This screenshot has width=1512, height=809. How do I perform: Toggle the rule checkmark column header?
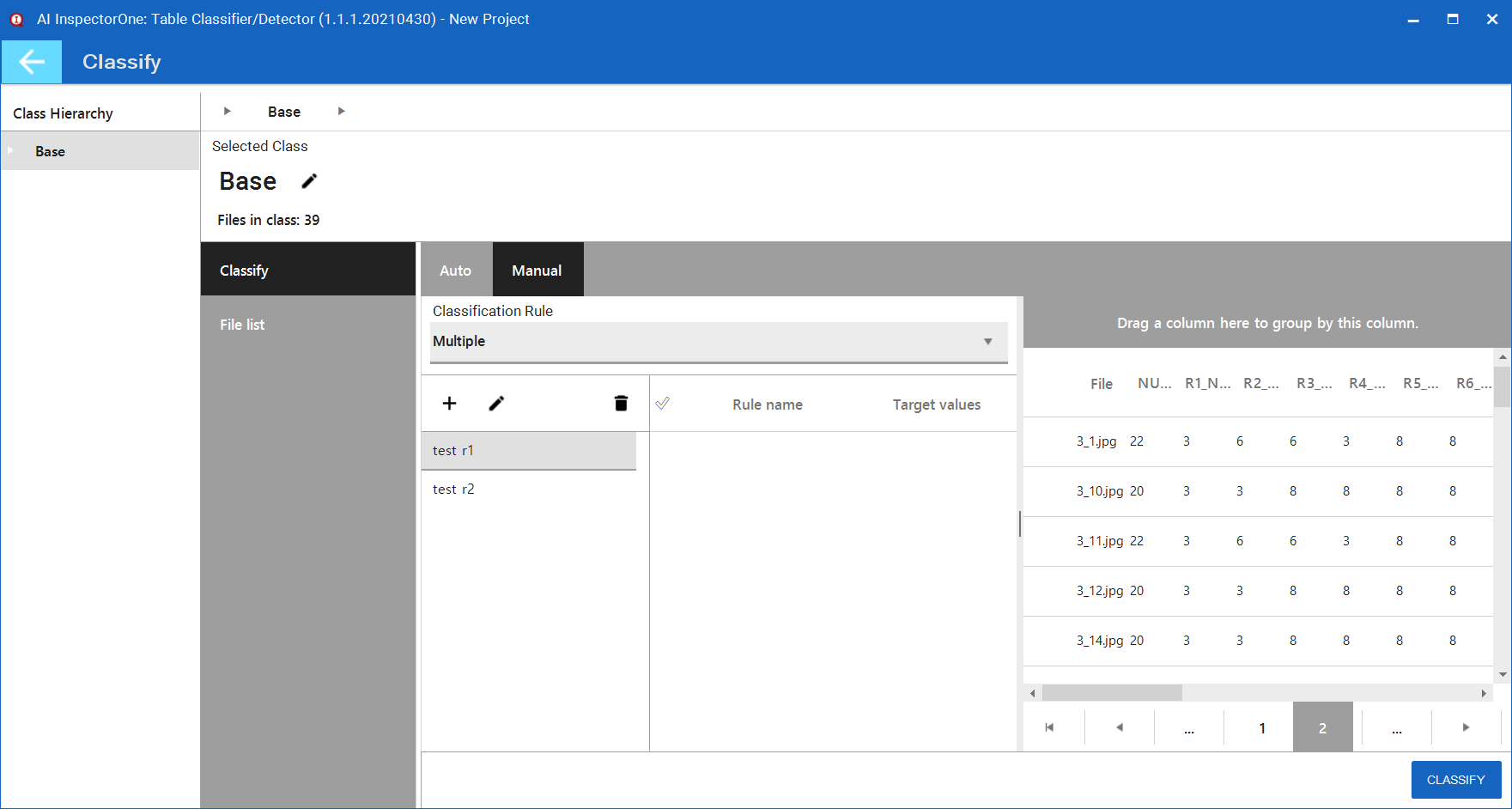pos(663,404)
